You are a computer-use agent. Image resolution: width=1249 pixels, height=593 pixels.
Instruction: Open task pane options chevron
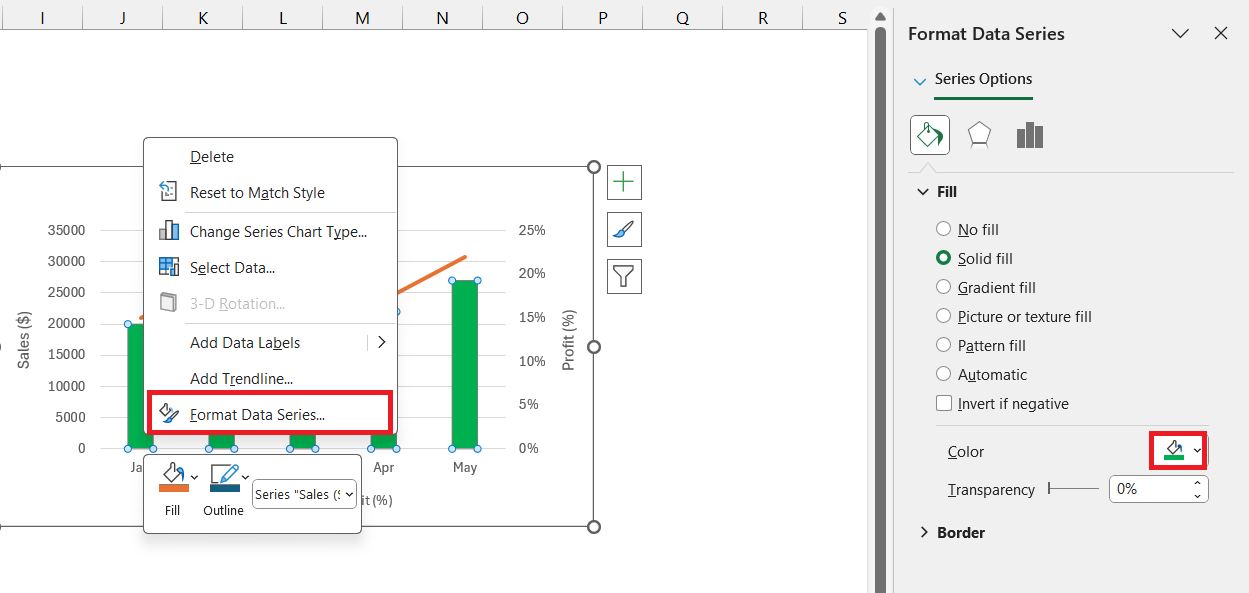pos(1180,33)
